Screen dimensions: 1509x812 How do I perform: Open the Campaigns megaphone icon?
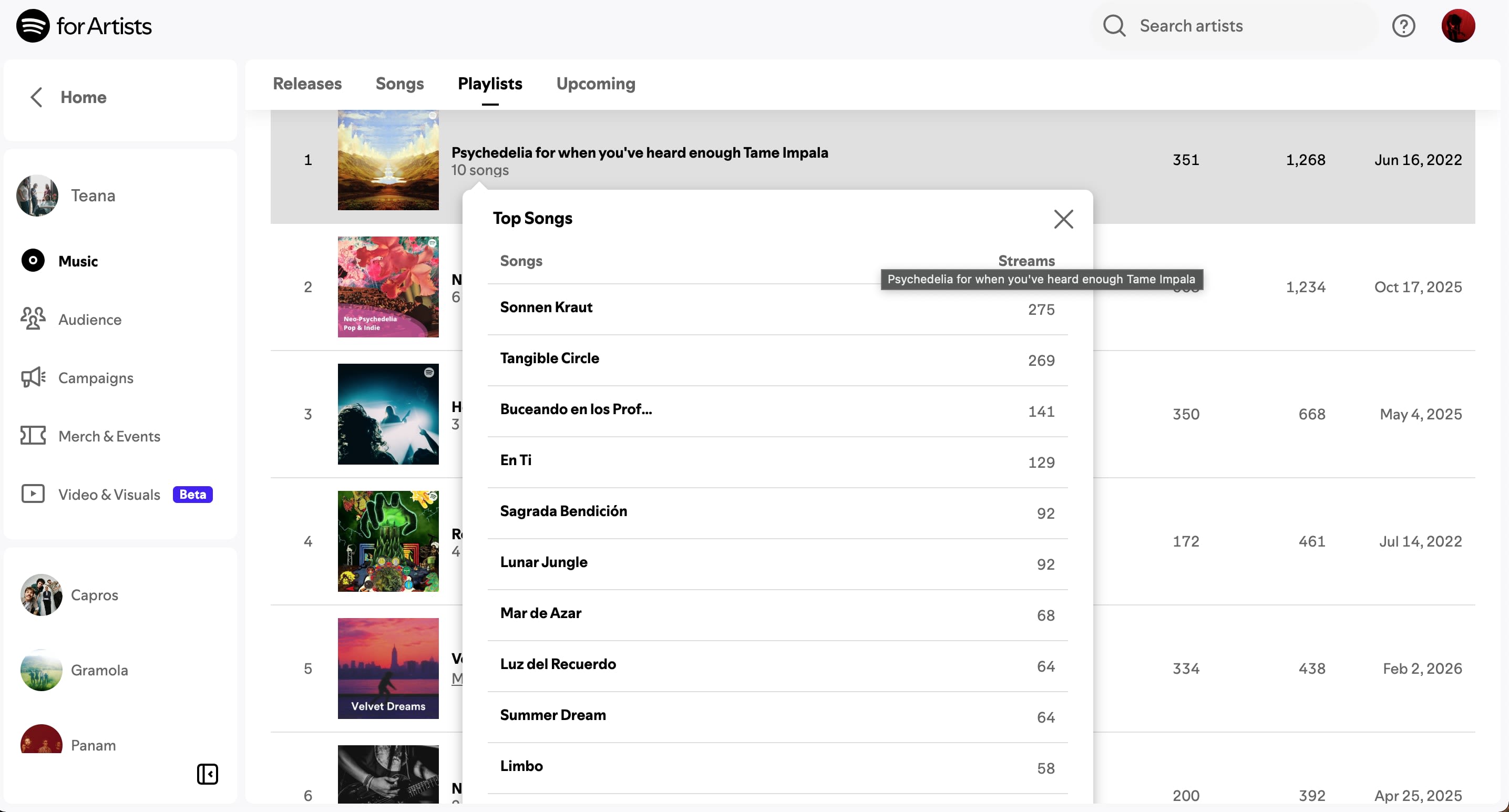(x=33, y=377)
